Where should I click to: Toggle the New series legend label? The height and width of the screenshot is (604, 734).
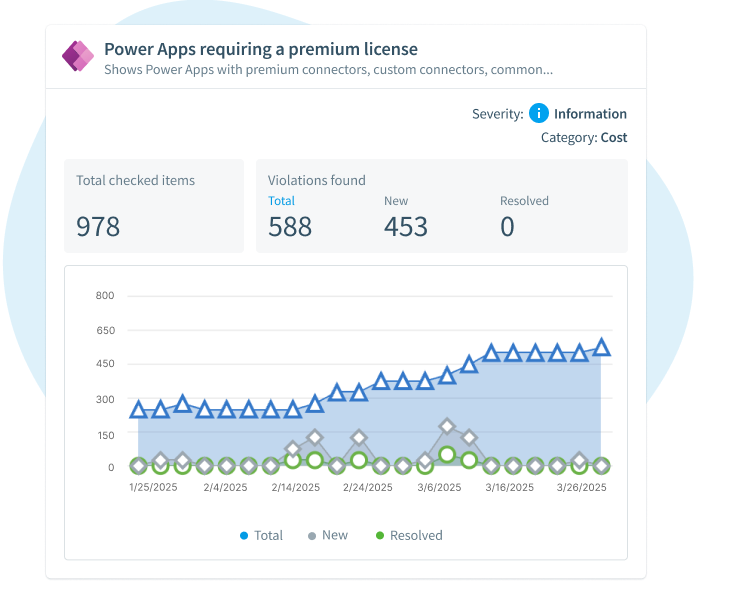335,536
